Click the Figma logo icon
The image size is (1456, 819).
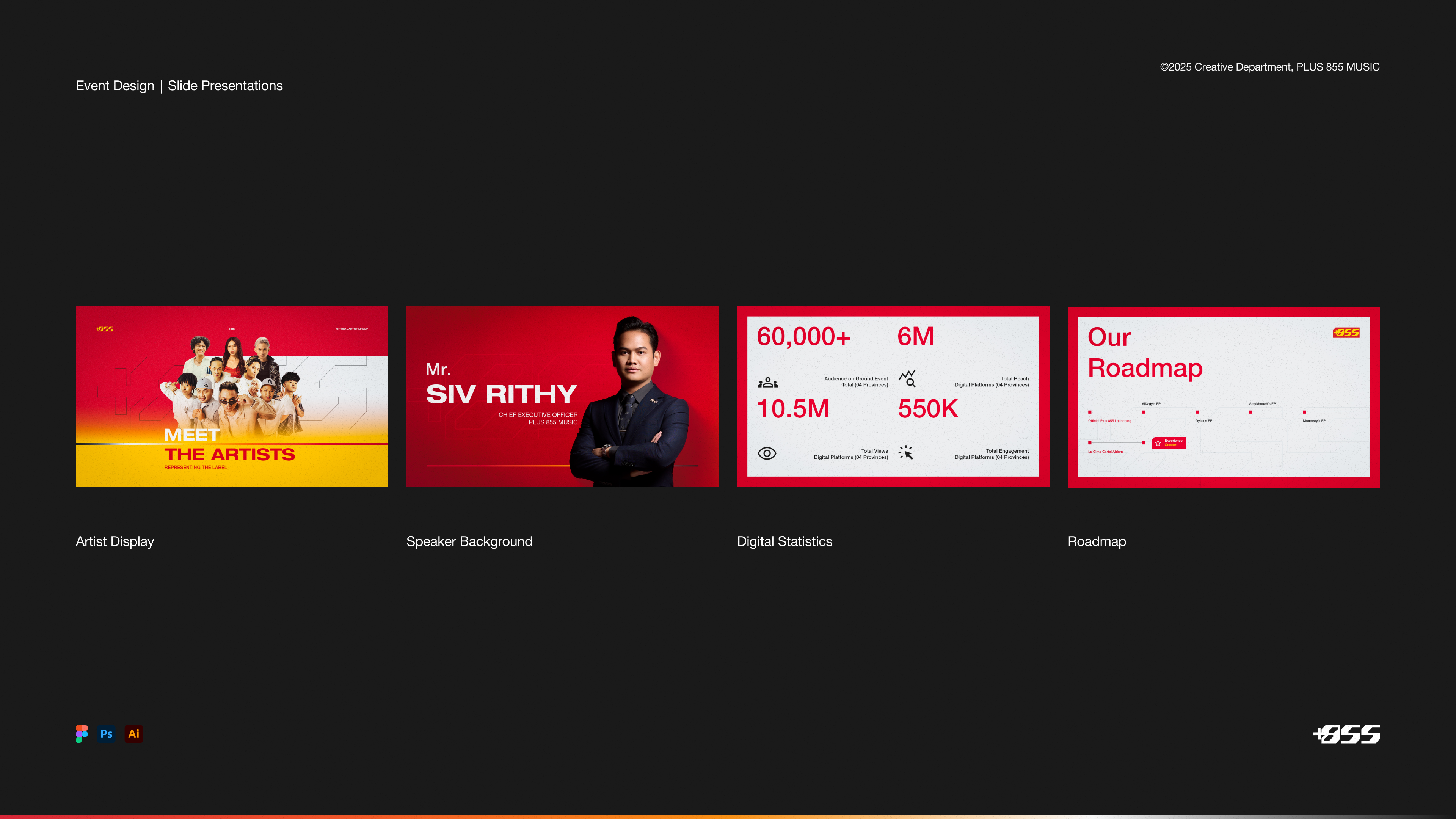(x=82, y=734)
